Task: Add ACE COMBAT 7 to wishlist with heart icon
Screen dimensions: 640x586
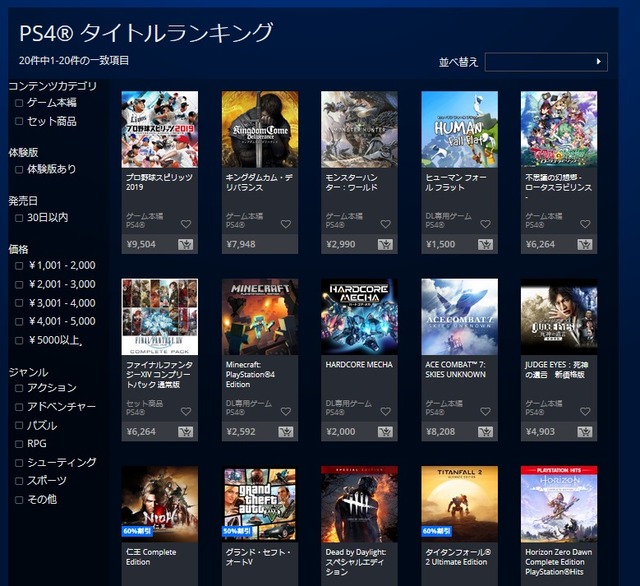Action: 485,411
